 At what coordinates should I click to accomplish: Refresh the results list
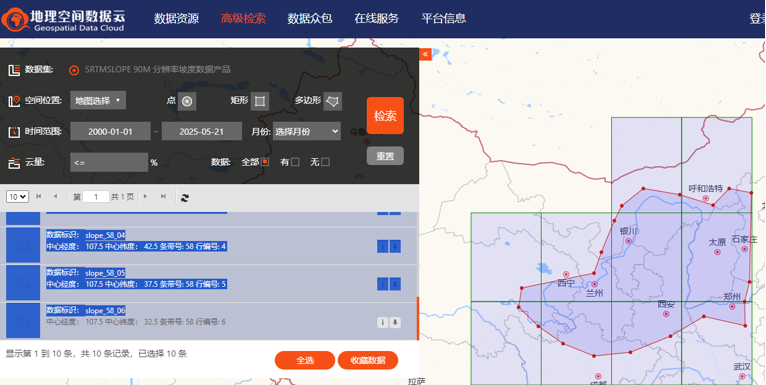click(185, 197)
